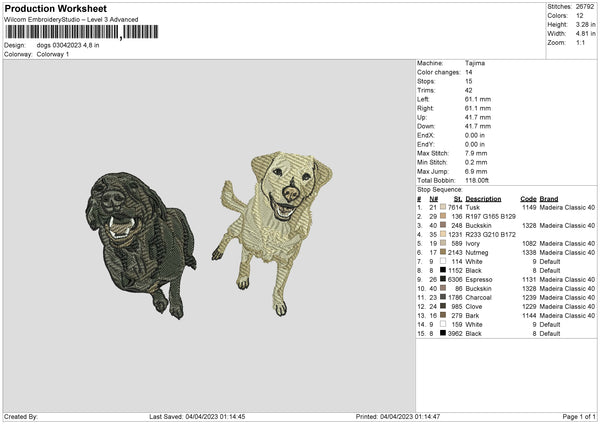Click the 'Stop Sequence:' heading

(440, 190)
